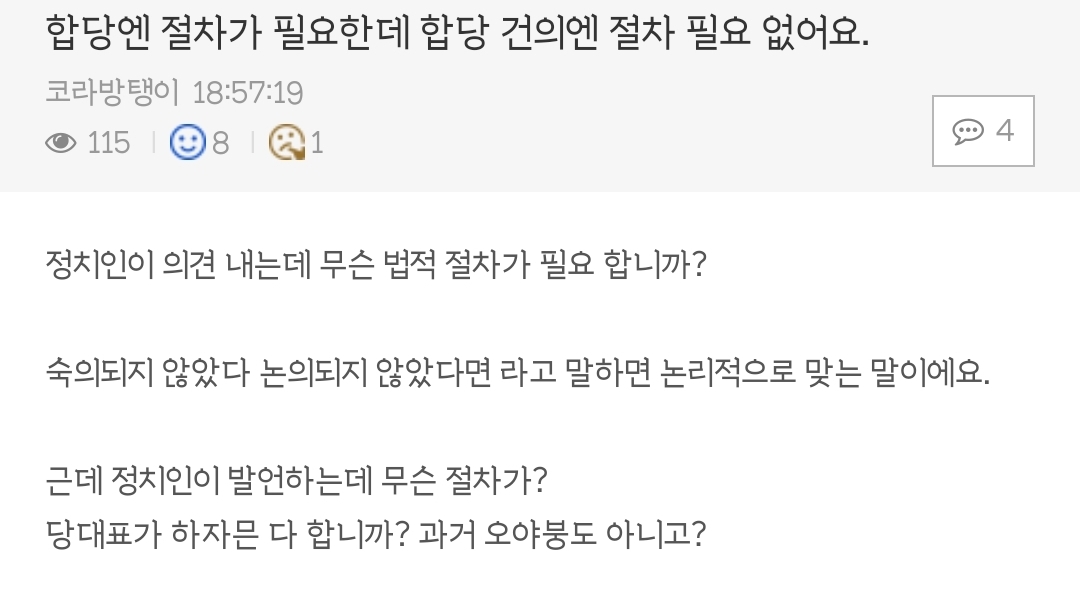Click the like count 8
Image resolution: width=1080 pixels, height=591 pixels.
coord(220,143)
